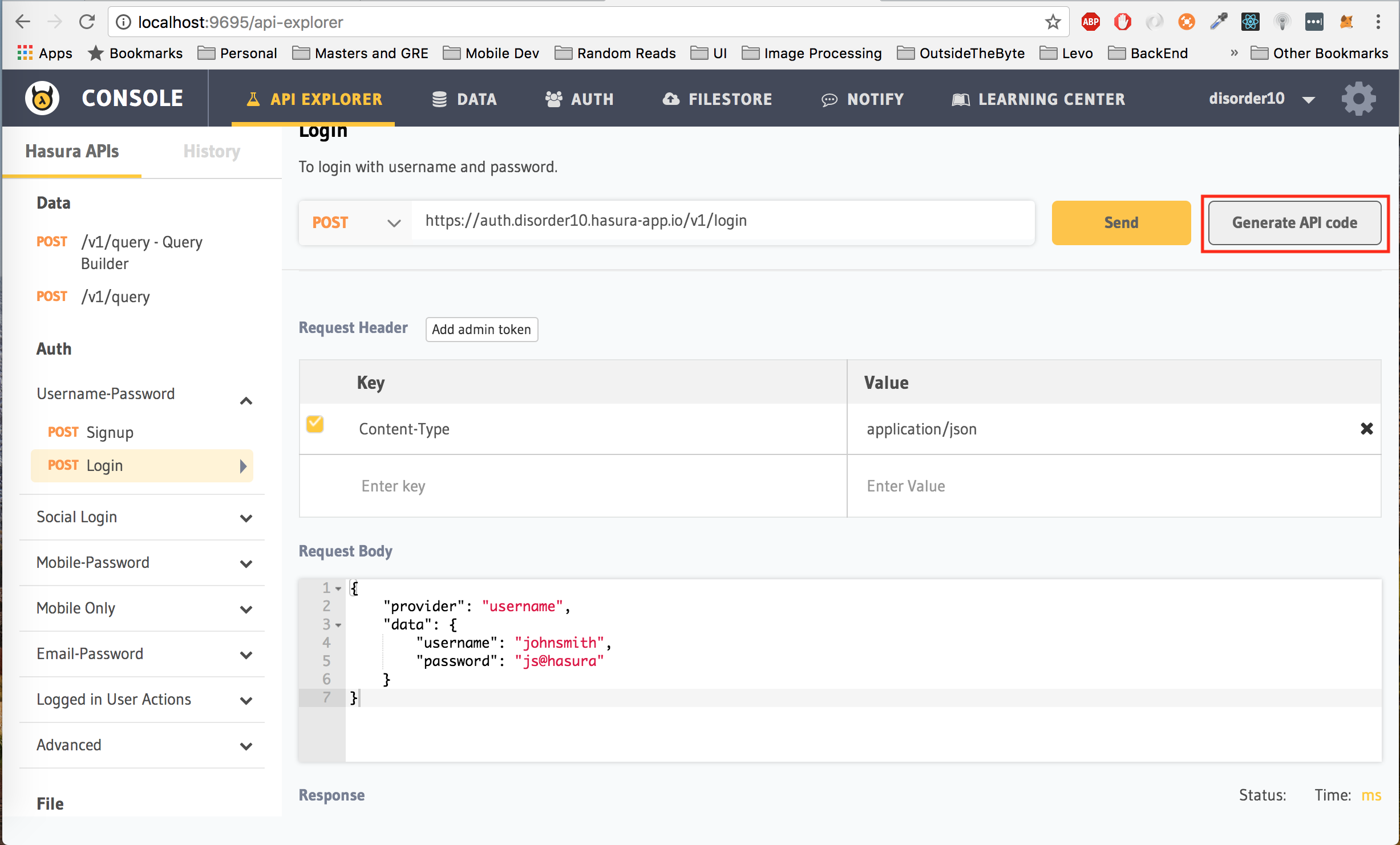
Task: Open the Mobile Dev bookmark folder
Action: (x=491, y=53)
